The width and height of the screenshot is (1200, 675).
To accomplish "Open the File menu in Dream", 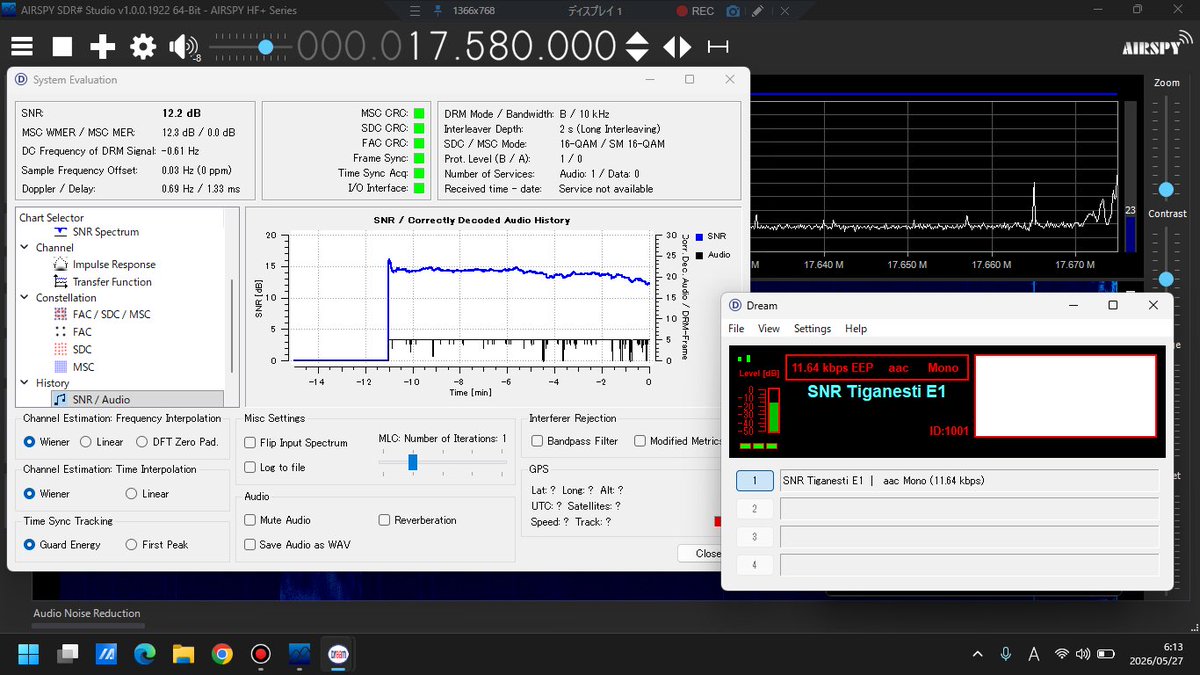I will [x=736, y=329].
